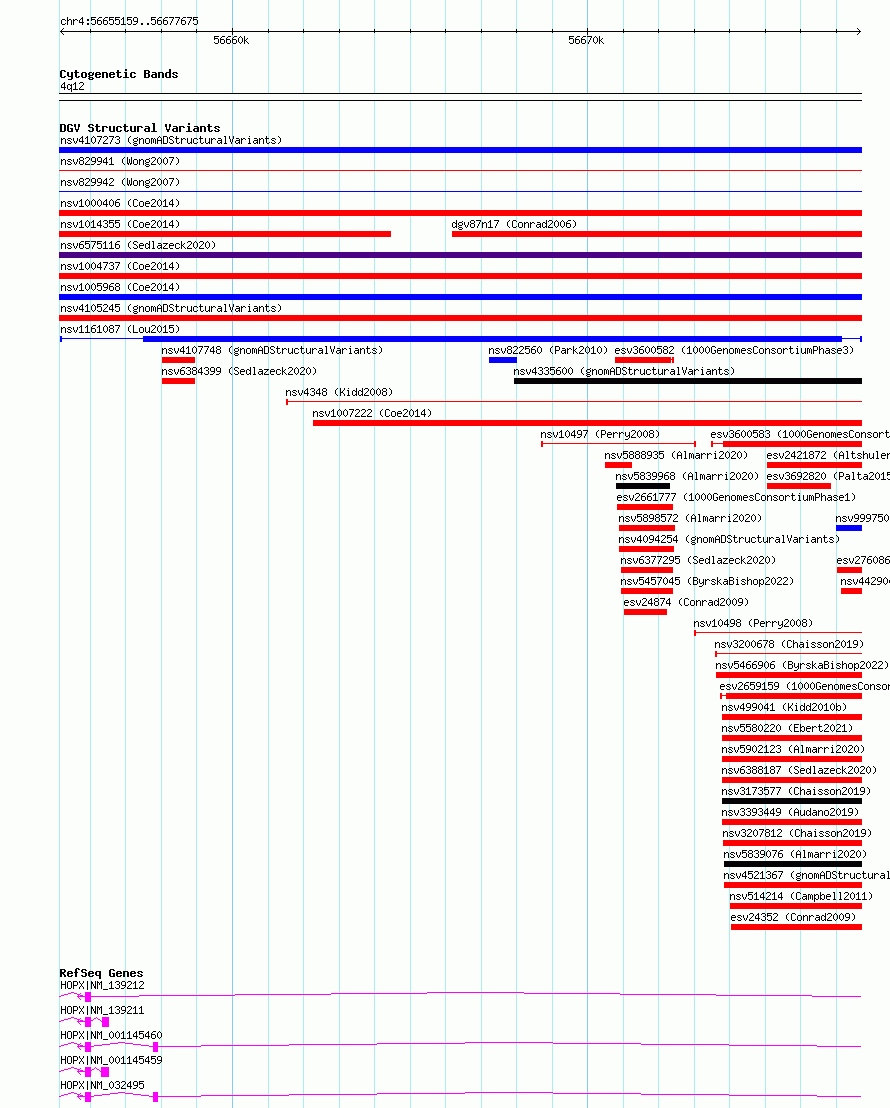This screenshot has width=890, height=1108.
Task: Click the nsv1004737 (Coe2014) label
Action: (x=120, y=266)
